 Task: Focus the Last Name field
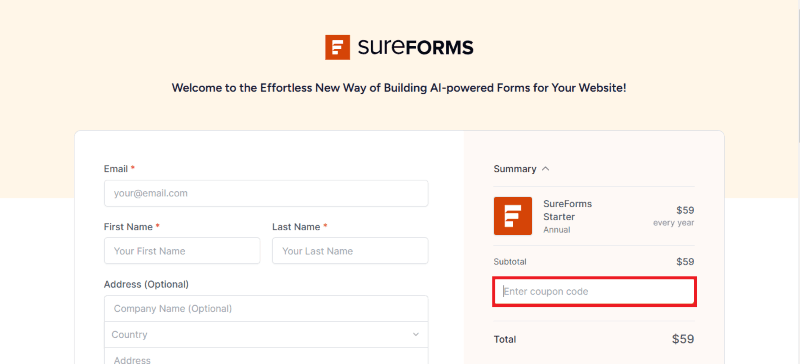tap(350, 251)
